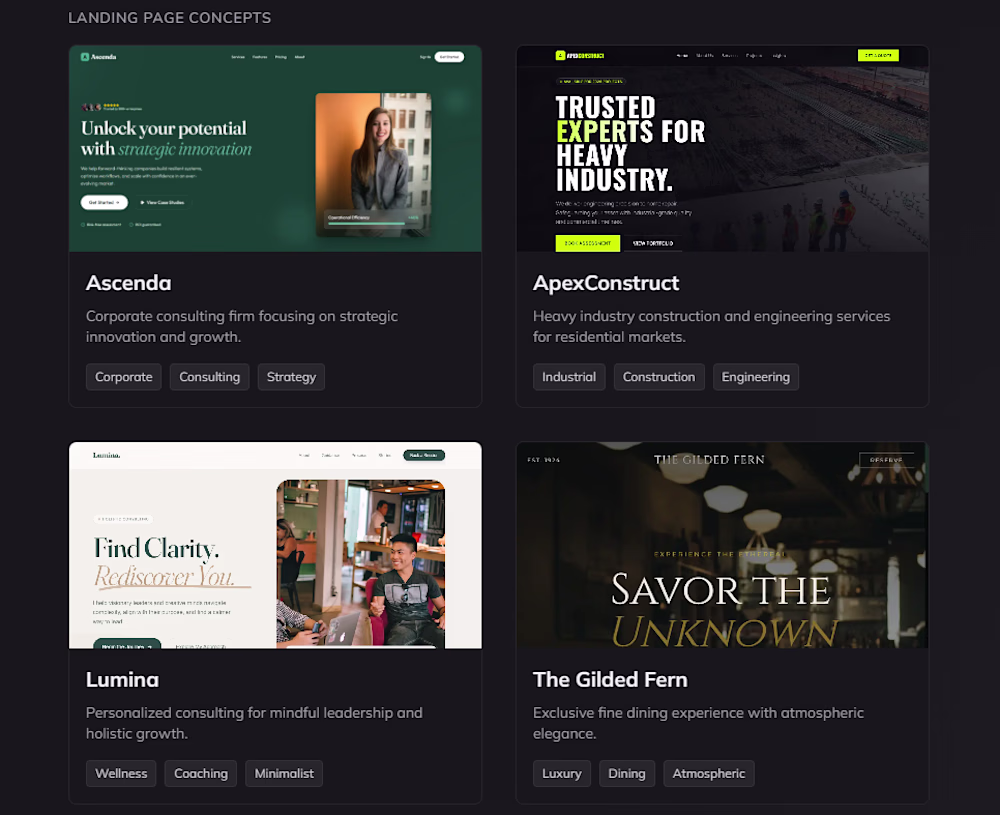Click View Case Studies in Ascenda preview

163,202
